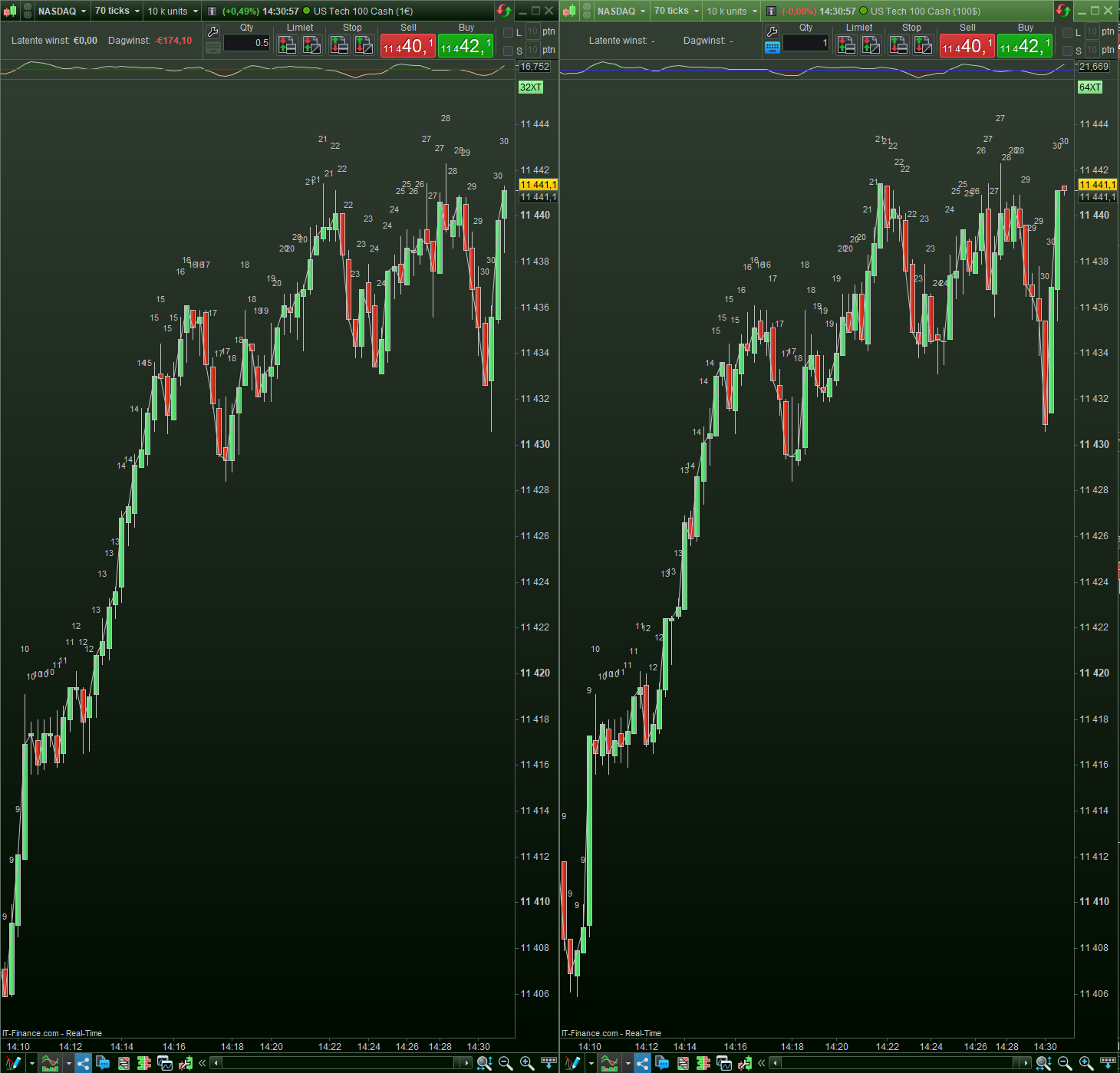Open trading settings wrench in the right chart
This screenshot has height=1073, width=1120.
tap(772, 31)
